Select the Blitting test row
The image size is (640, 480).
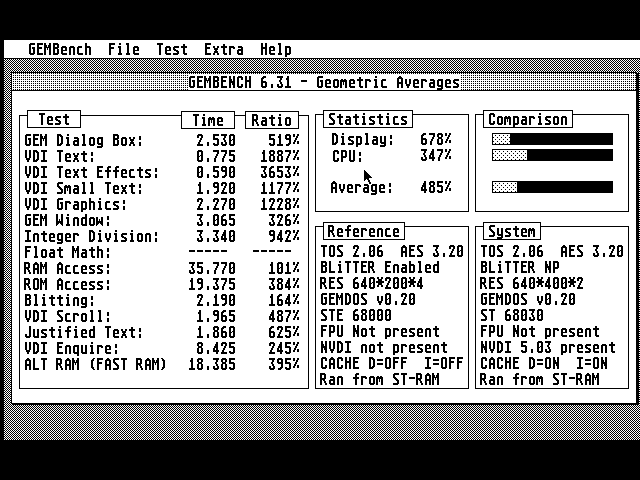162,300
